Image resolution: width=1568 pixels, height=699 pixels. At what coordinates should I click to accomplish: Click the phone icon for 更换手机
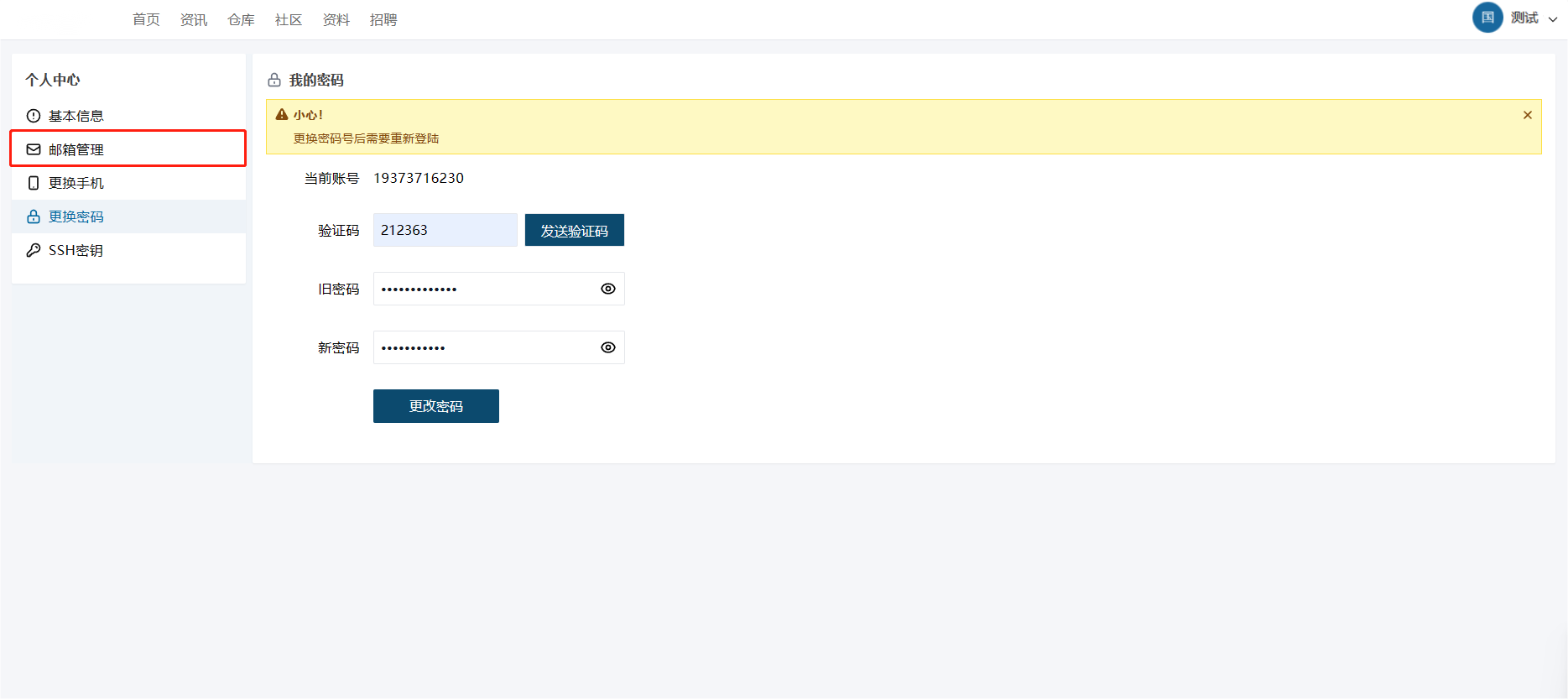pyautogui.click(x=34, y=183)
